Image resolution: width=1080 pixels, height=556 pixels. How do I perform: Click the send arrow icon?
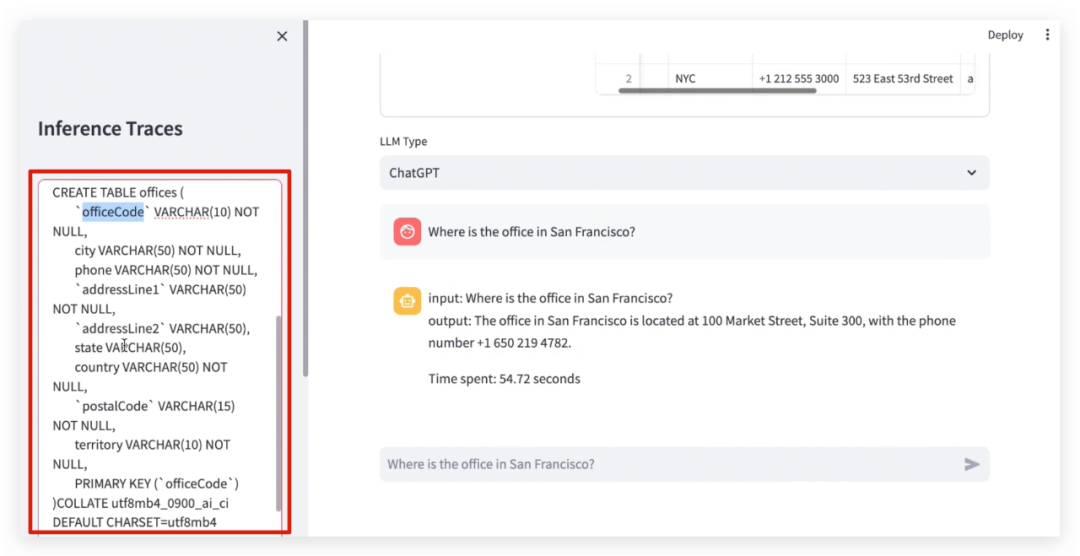[x=971, y=464]
